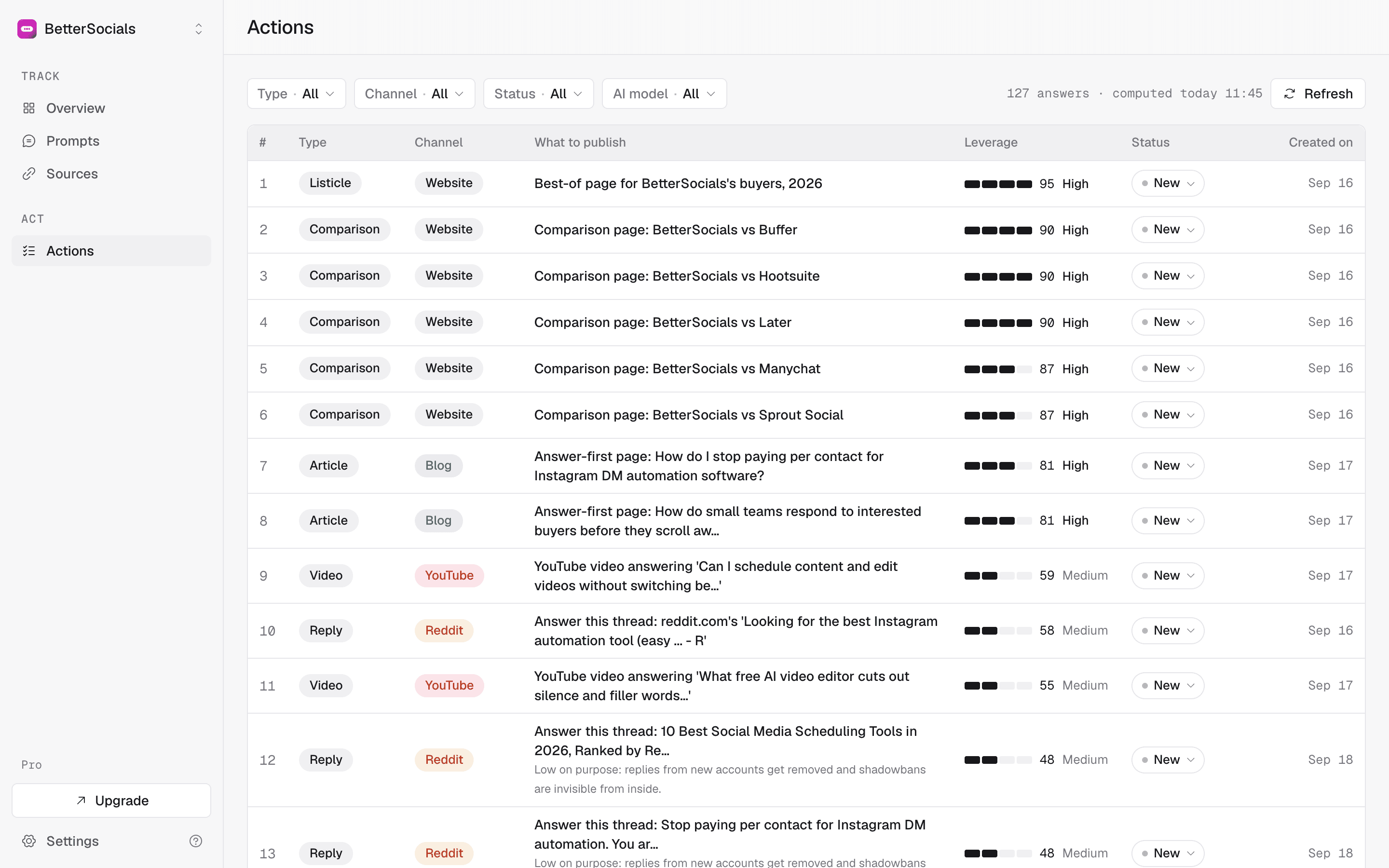The image size is (1389, 868).
Task: Open Prompts in the sidebar
Action: (111, 141)
